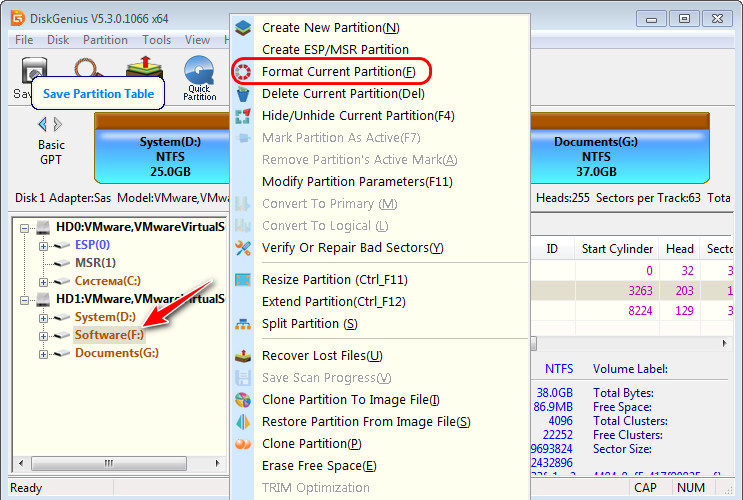Expand the Documents(G:) tree node

(x=43, y=354)
